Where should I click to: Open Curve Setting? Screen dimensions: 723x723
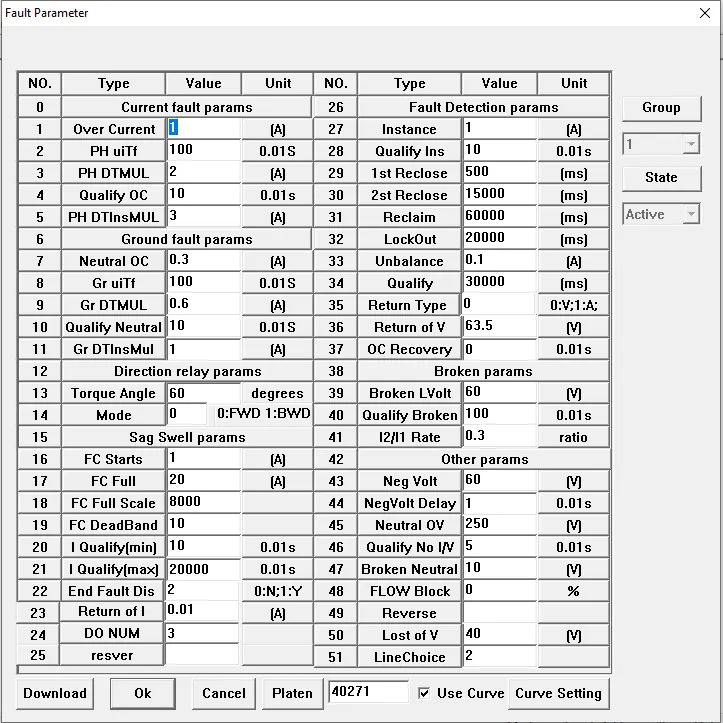[558, 693]
